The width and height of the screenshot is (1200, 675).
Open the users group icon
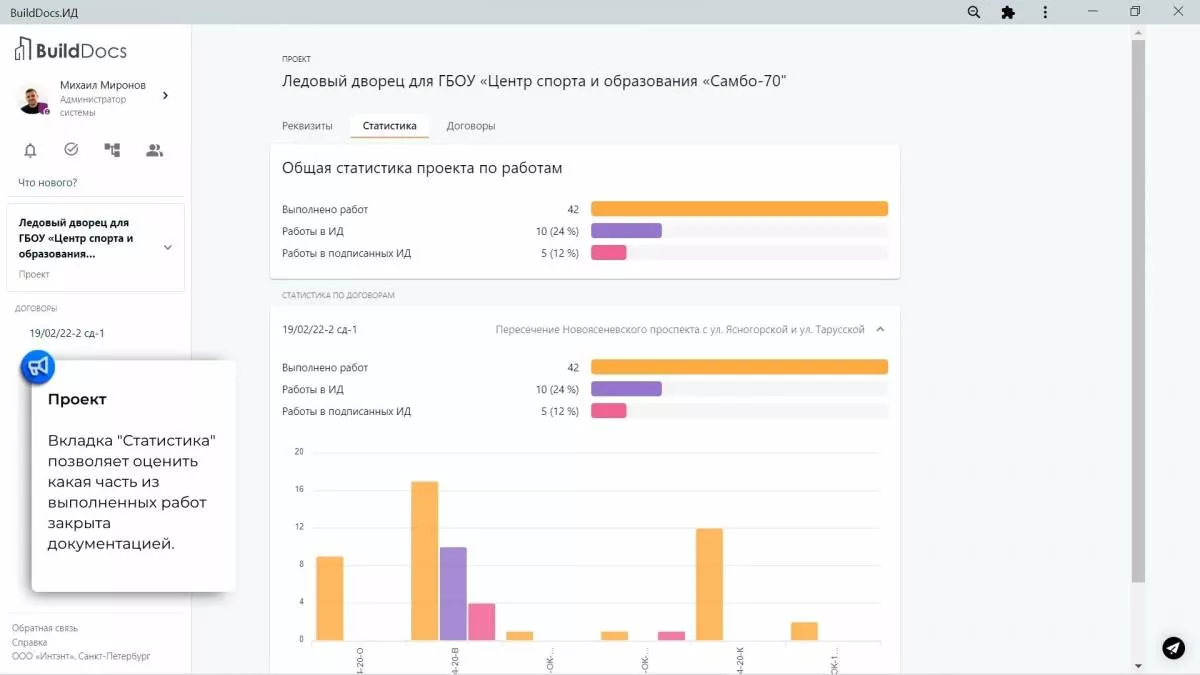154,151
